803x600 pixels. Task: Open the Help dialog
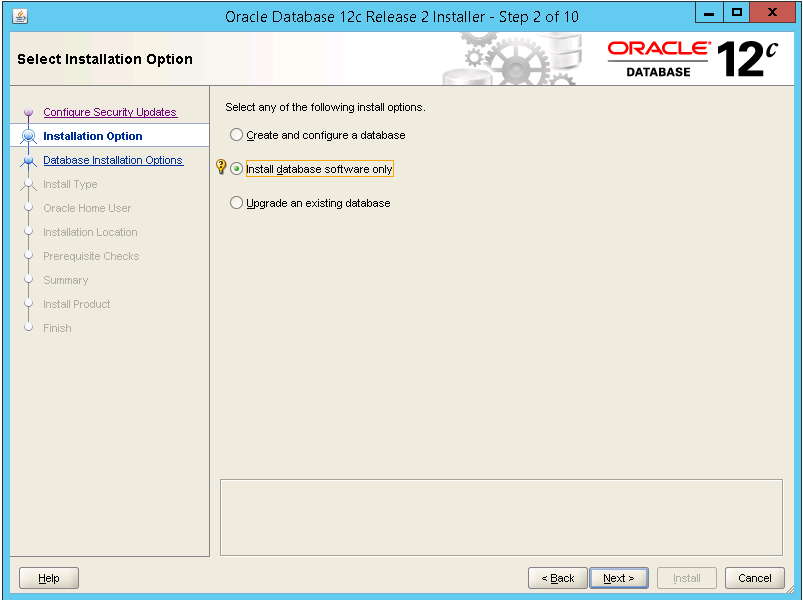[x=49, y=578]
